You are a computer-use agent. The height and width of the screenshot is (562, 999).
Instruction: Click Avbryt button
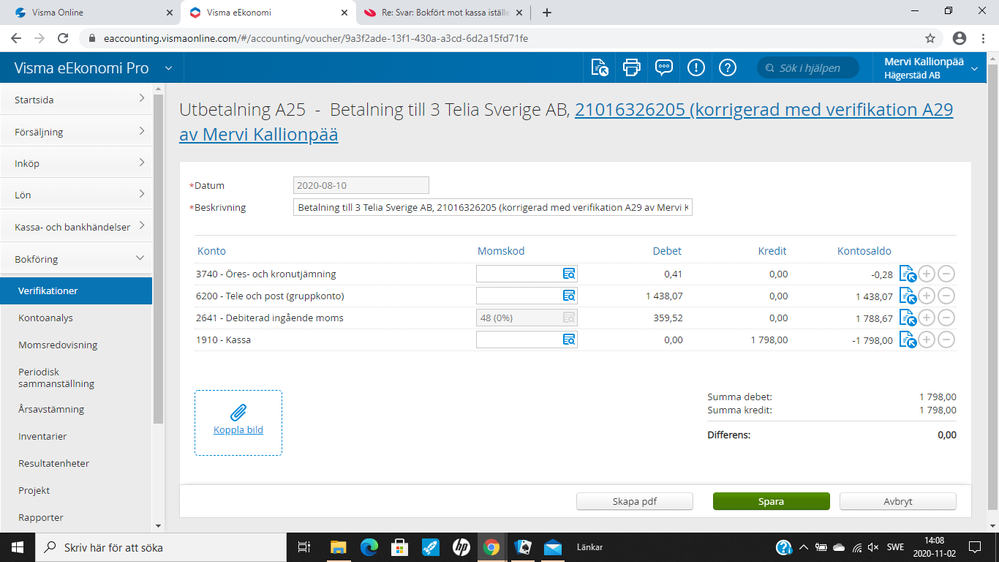pyautogui.click(x=898, y=501)
